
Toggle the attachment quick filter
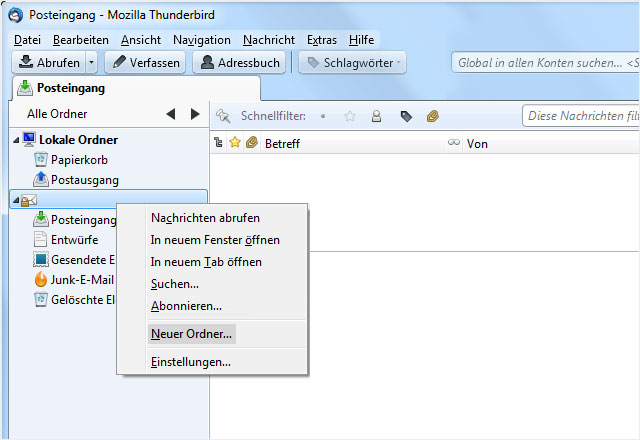pyautogui.click(x=433, y=116)
